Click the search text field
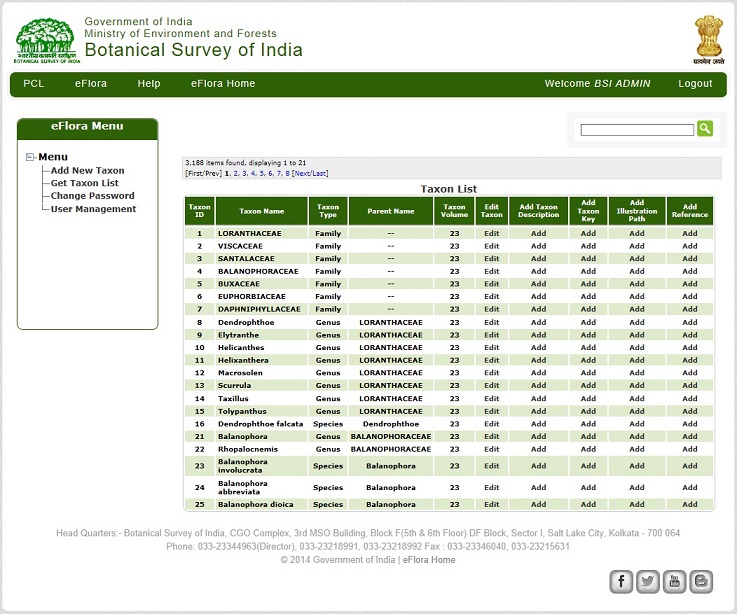Screen dimensions: 737x614 coord(637,130)
